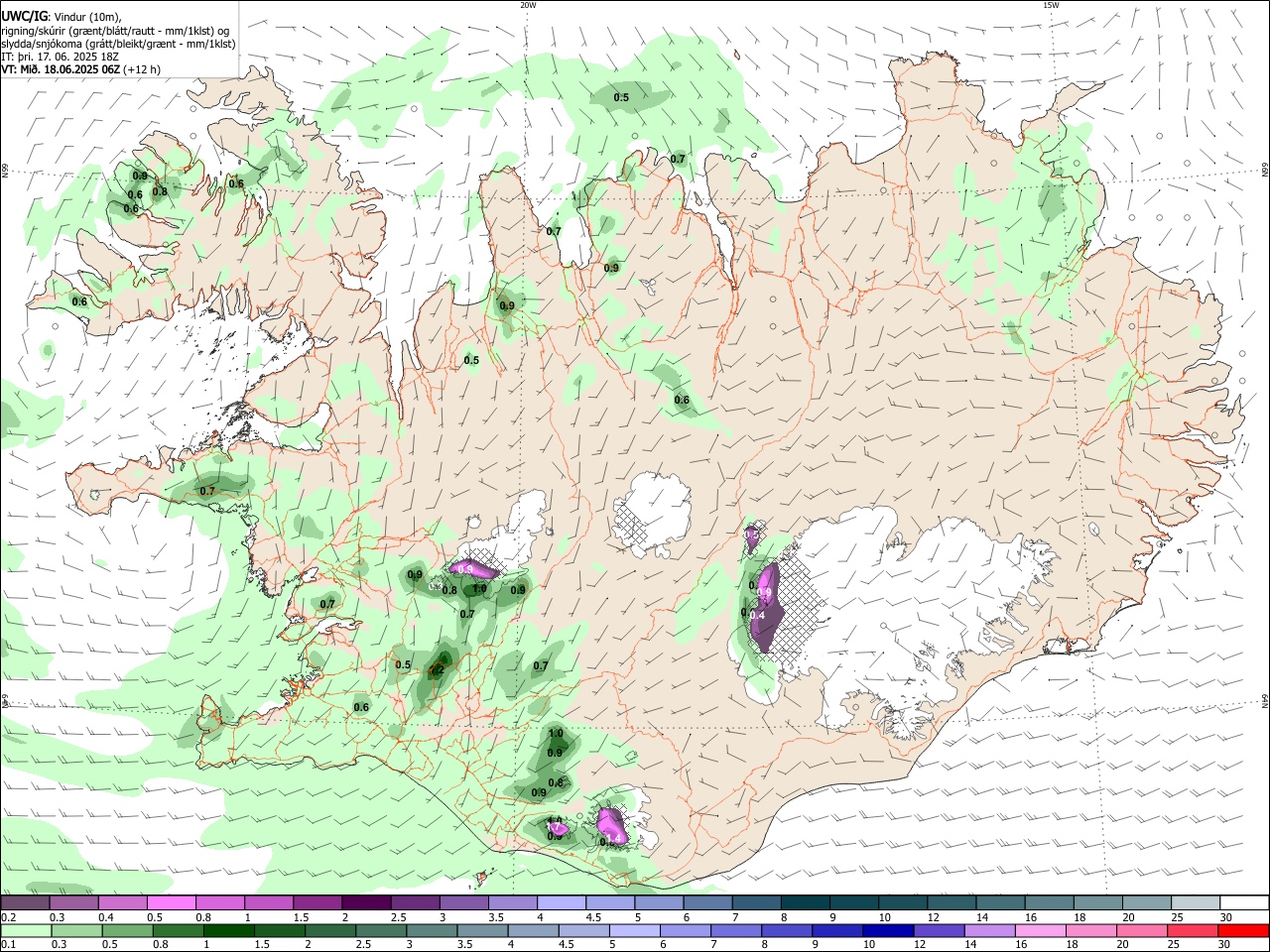Screen dimensions: 1270x952
Task: Click the lower legend swatch between 2.5 and 3
Action: point(379,930)
